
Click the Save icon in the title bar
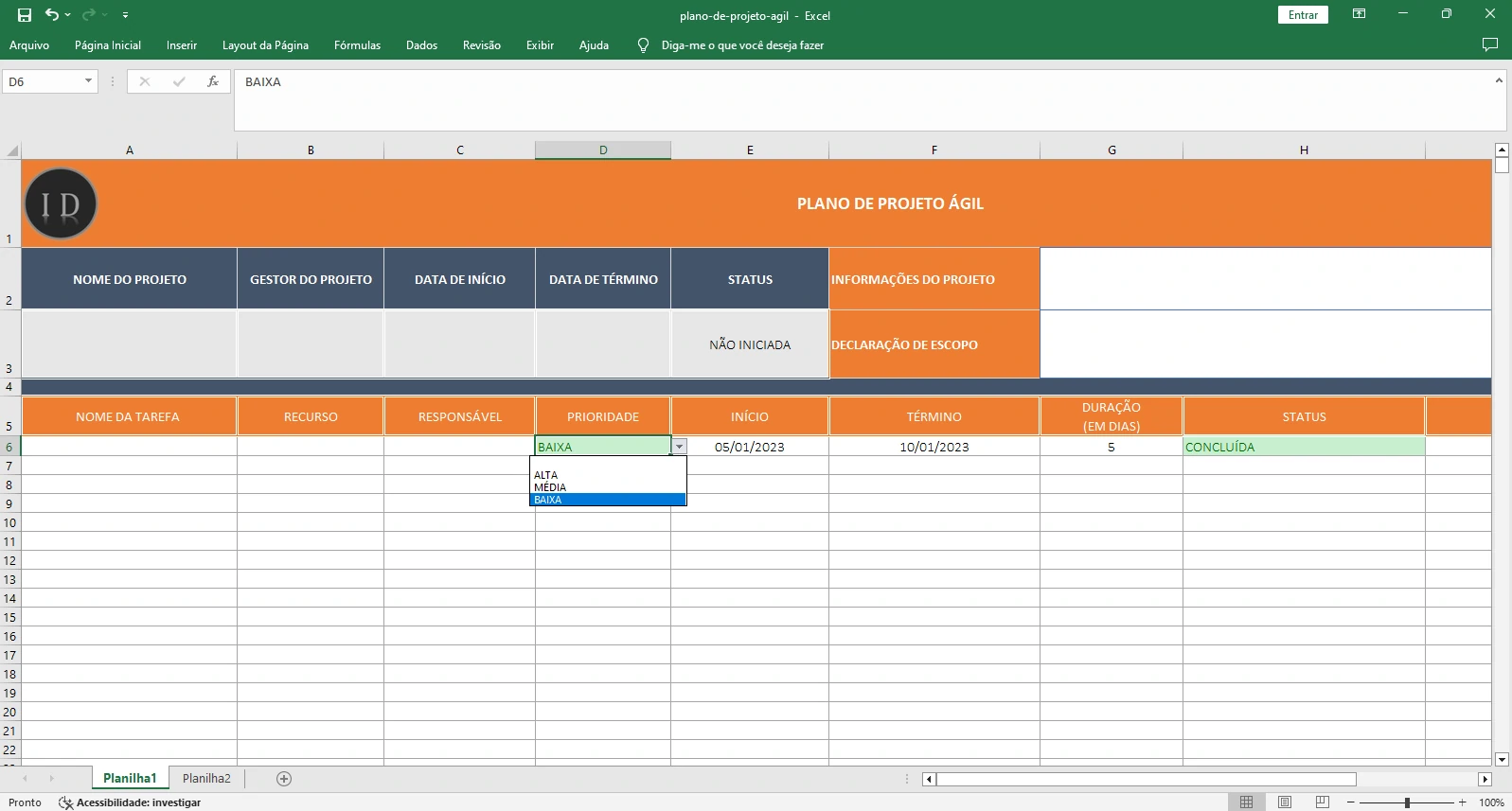pyautogui.click(x=25, y=15)
